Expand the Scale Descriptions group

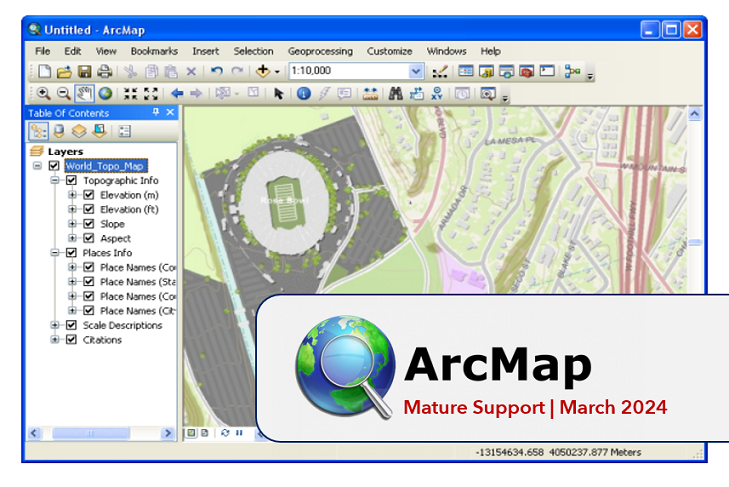point(55,325)
